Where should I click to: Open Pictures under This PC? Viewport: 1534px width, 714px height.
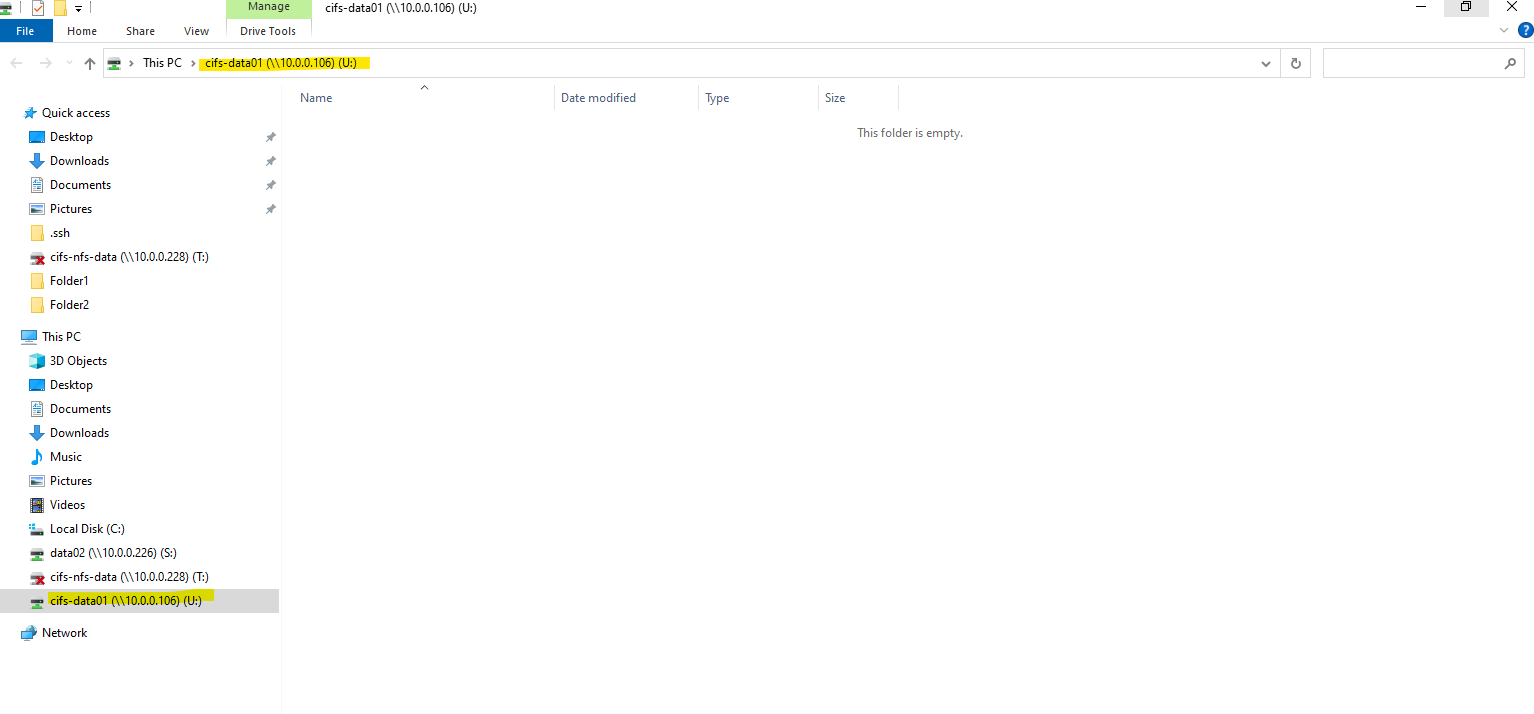tap(71, 481)
